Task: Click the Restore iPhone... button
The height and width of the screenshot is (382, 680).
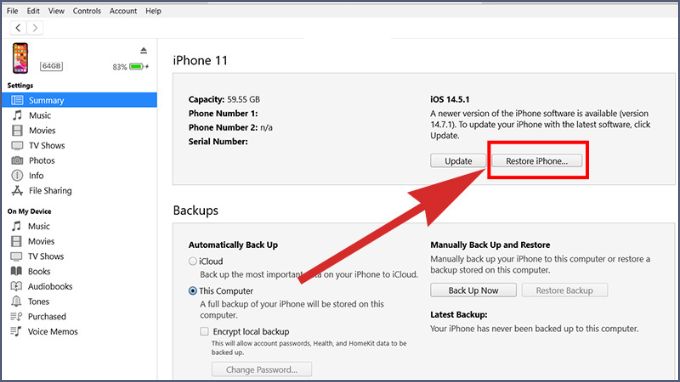Action: click(536, 161)
